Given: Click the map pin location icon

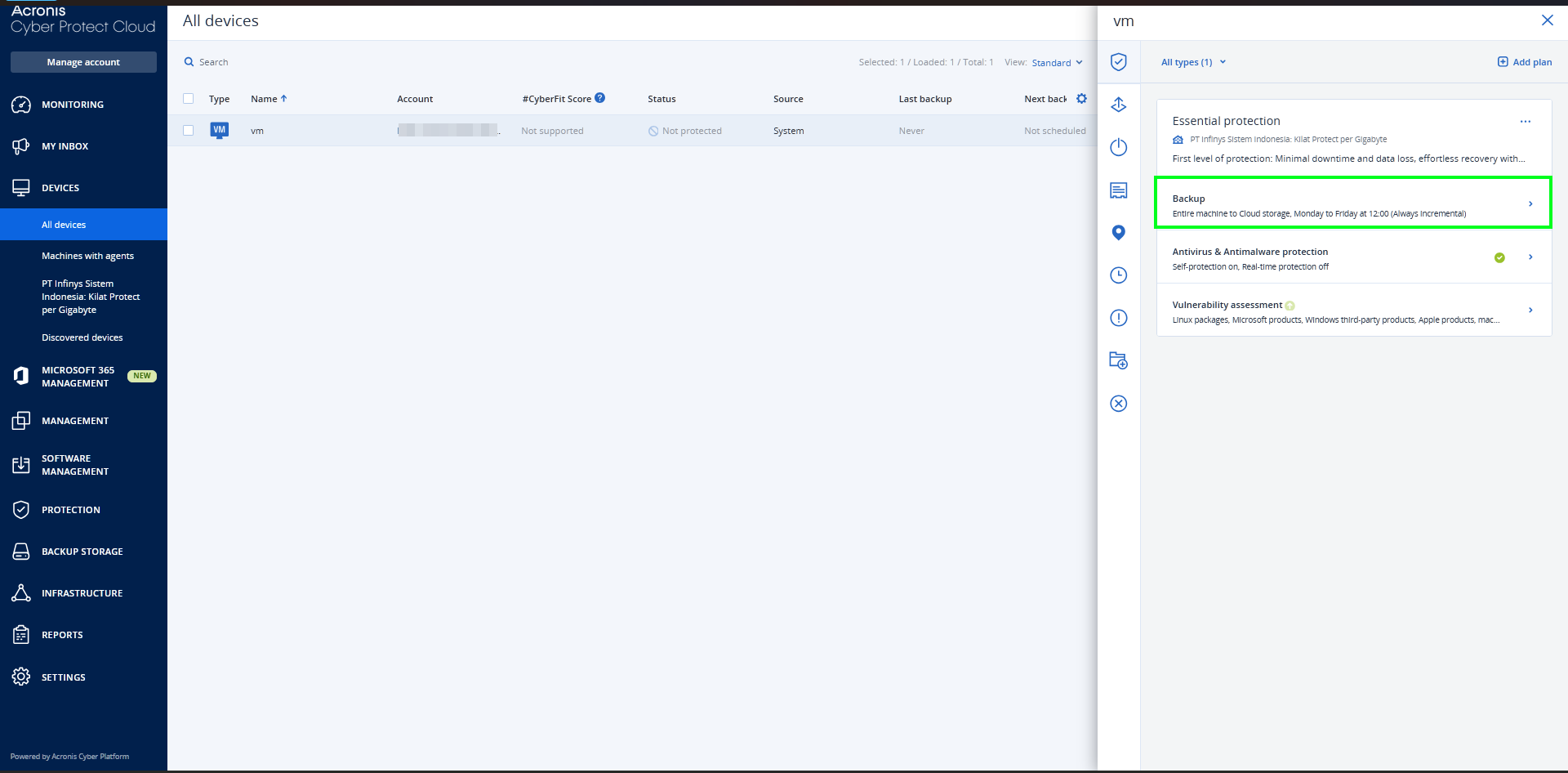Looking at the screenshot, I should (x=1118, y=233).
